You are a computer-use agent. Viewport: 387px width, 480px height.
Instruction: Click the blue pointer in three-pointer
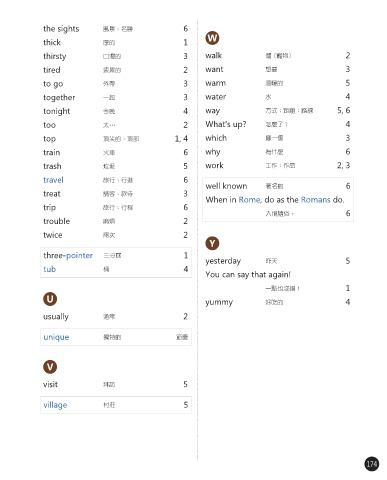(x=79, y=256)
